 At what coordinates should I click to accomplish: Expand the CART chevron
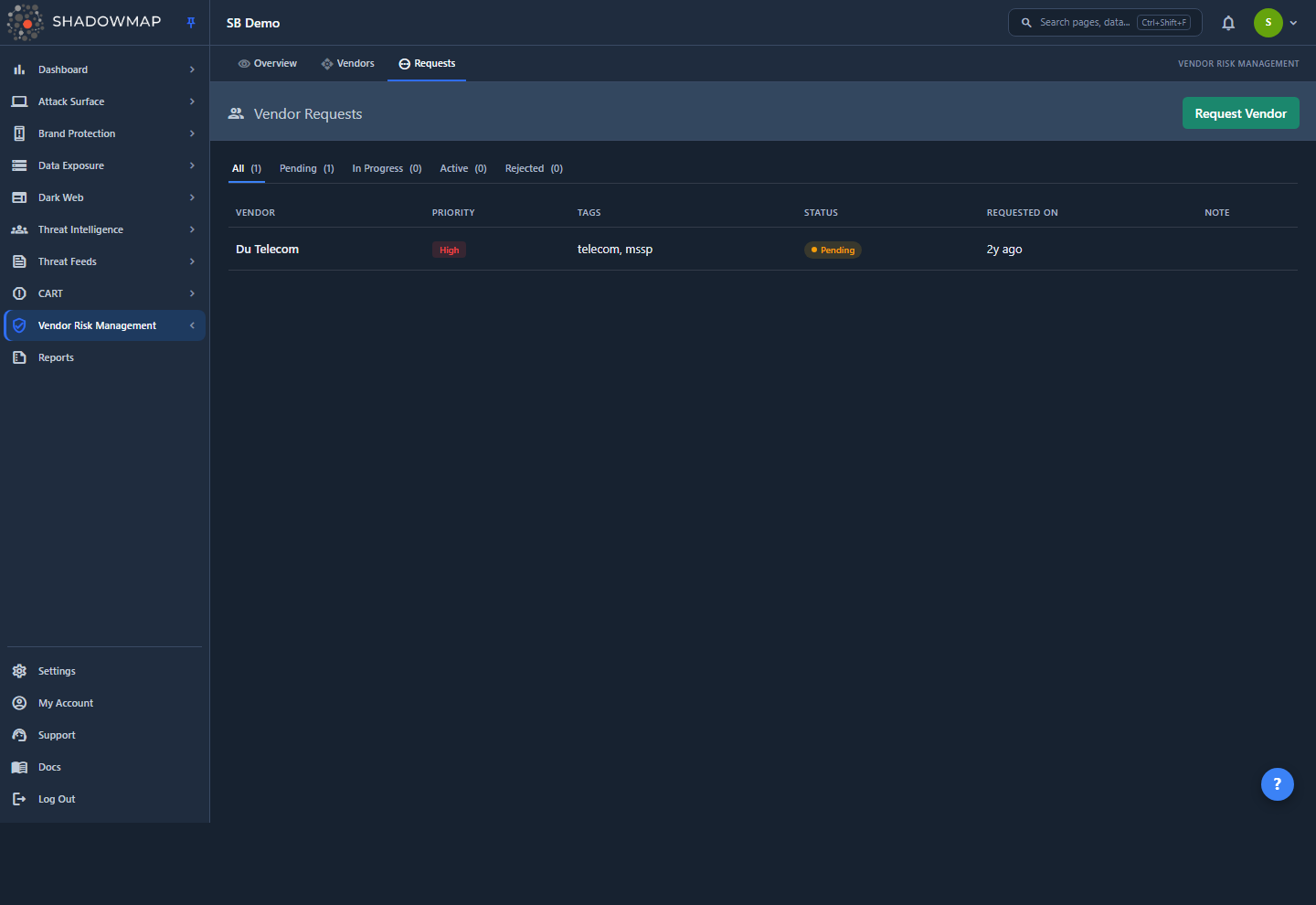point(192,293)
